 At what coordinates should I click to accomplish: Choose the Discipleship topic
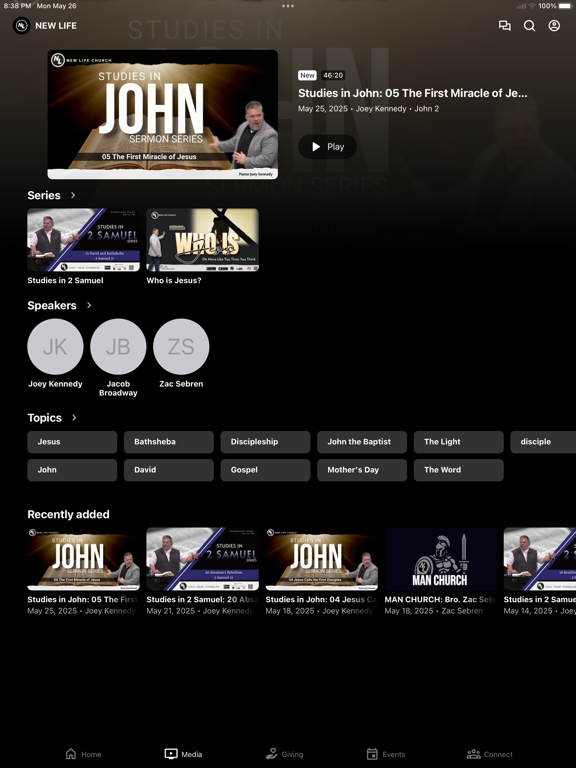tap(265, 442)
